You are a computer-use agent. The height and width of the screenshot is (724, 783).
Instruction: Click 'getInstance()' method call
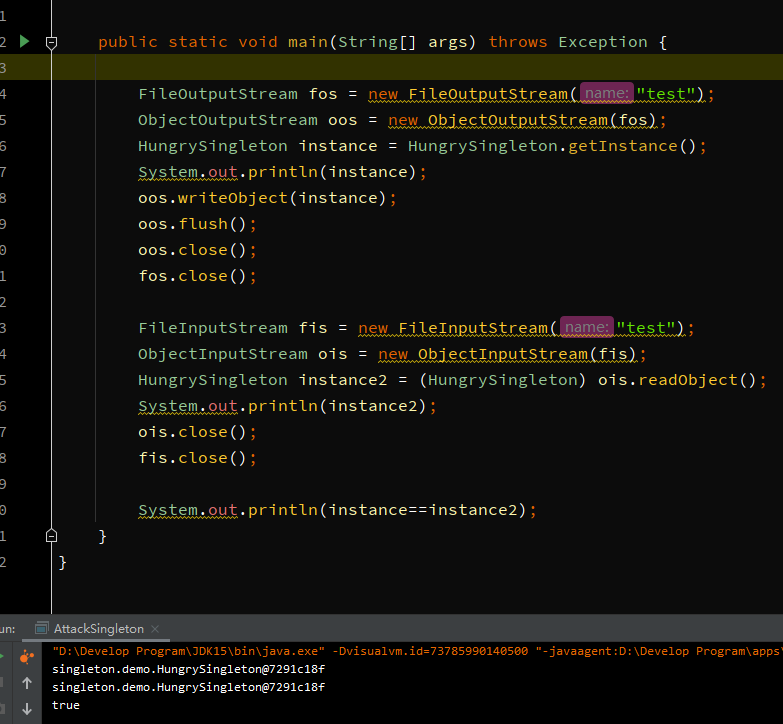click(632, 146)
